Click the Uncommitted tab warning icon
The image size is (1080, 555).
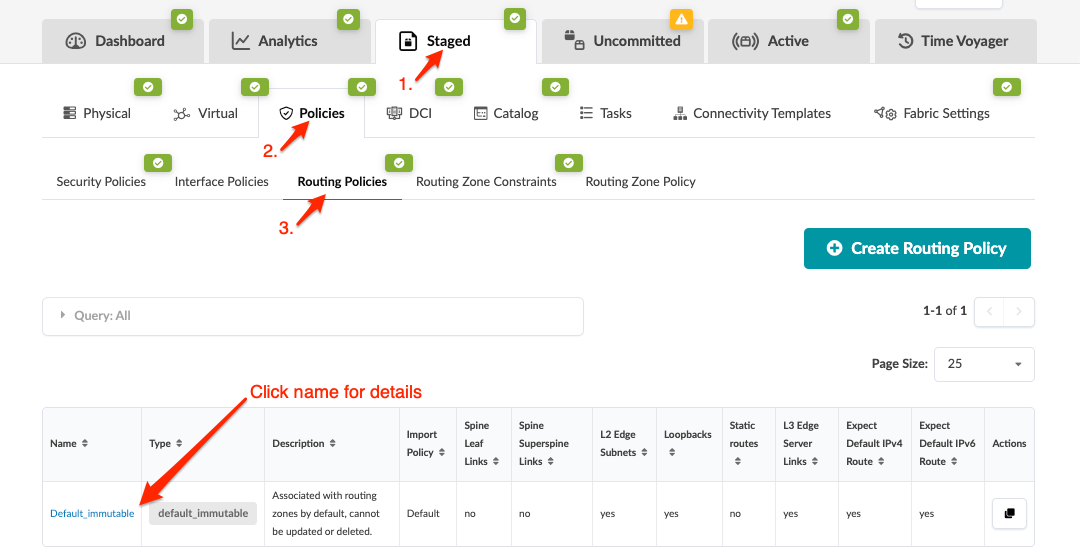click(x=680, y=18)
